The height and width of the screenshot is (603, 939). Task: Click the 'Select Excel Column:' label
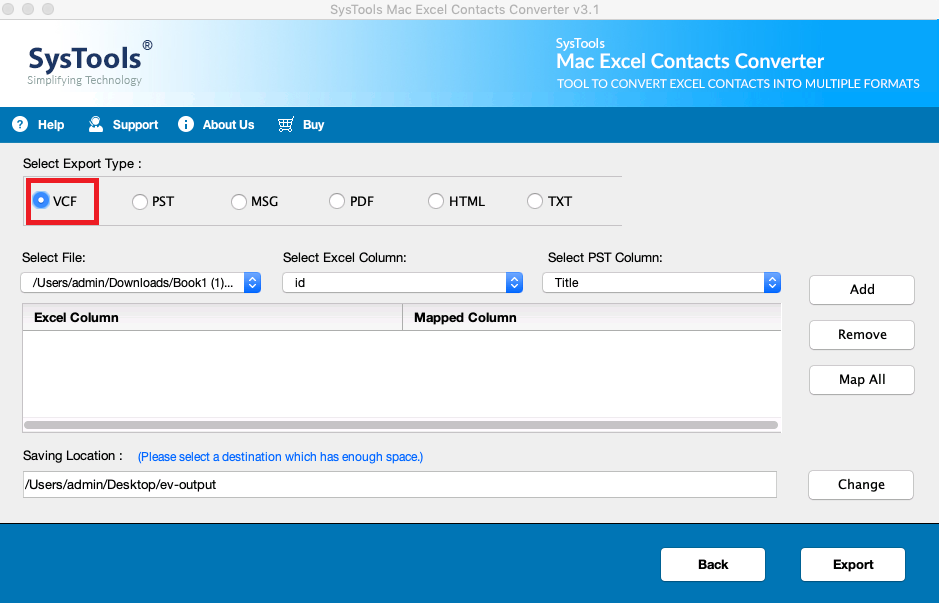click(x=344, y=257)
